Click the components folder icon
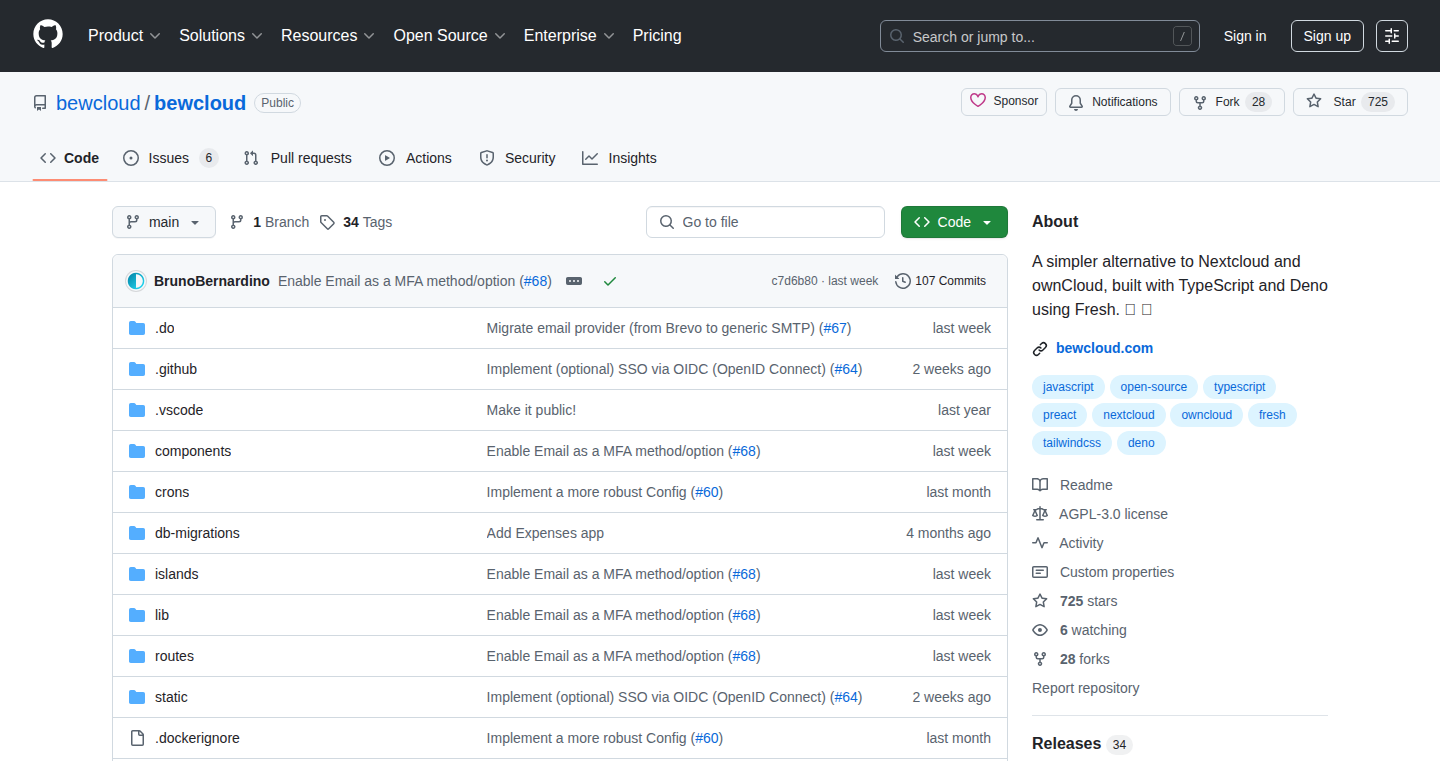The image size is (1440, 761). pyautogui.click(x=137, y=451)
